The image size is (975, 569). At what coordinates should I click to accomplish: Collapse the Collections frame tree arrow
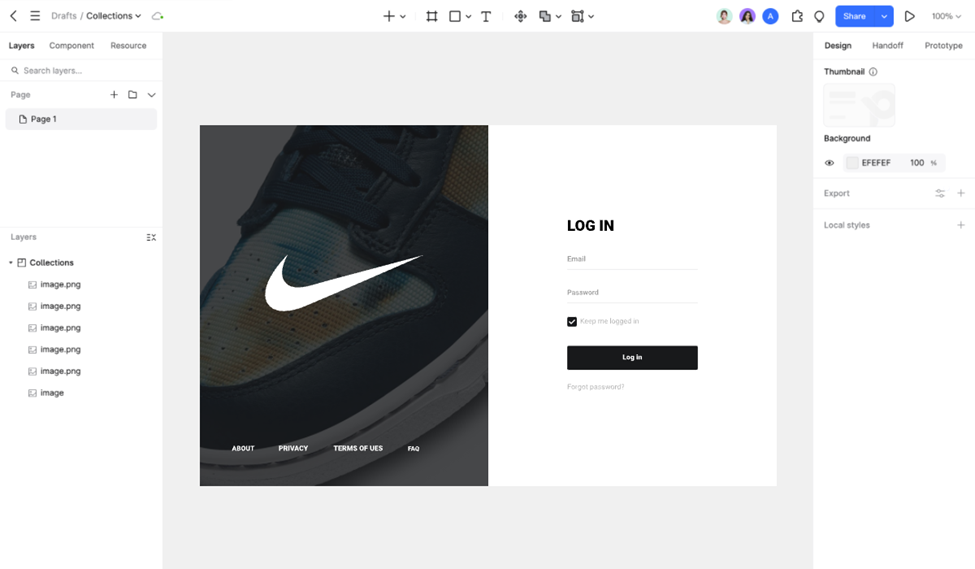pyautogui.click(x=11, y=262)
